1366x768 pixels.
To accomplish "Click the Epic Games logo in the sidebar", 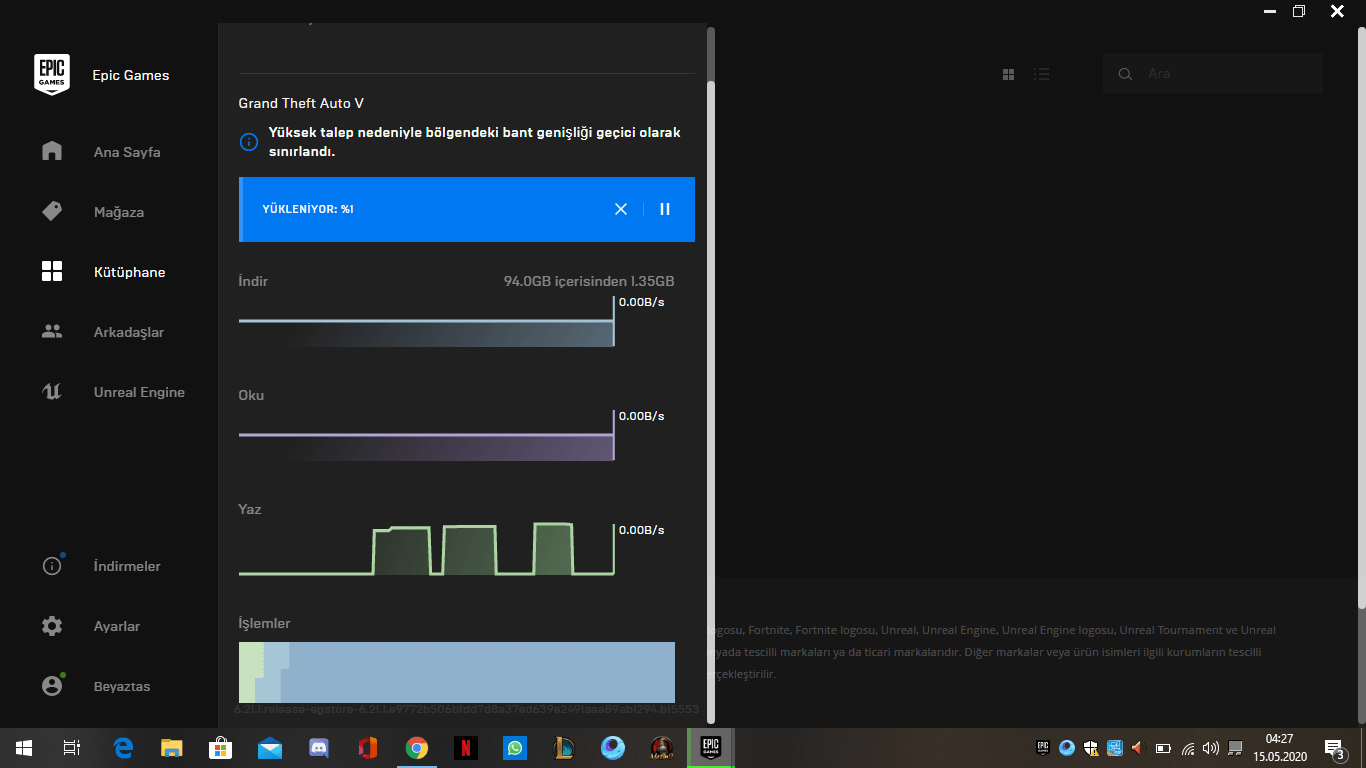I will click(x=52, y=74).
